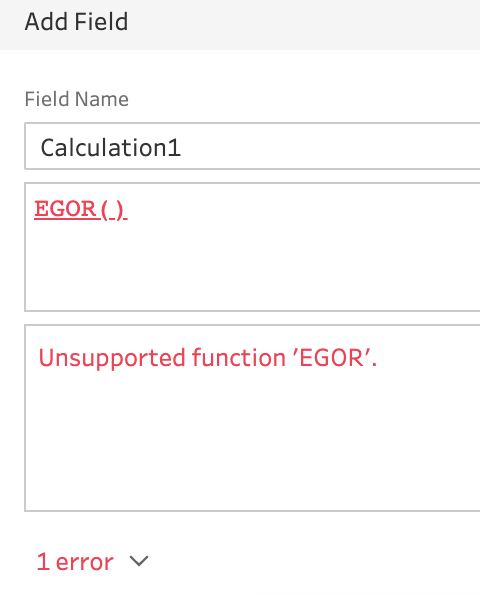Click the word 'Unsupported' in the error text

pyautogui.click(x=112, y=358)
